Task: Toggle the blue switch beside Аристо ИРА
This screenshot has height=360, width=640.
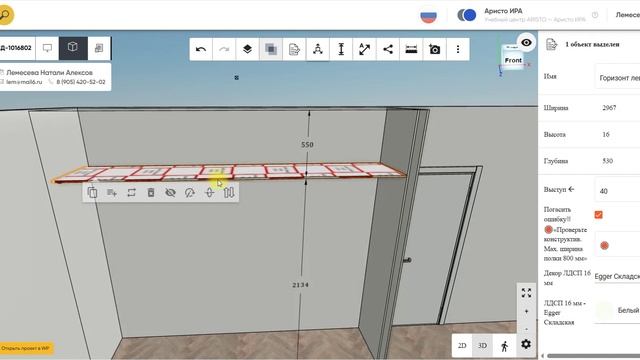Action: point(467,15)
